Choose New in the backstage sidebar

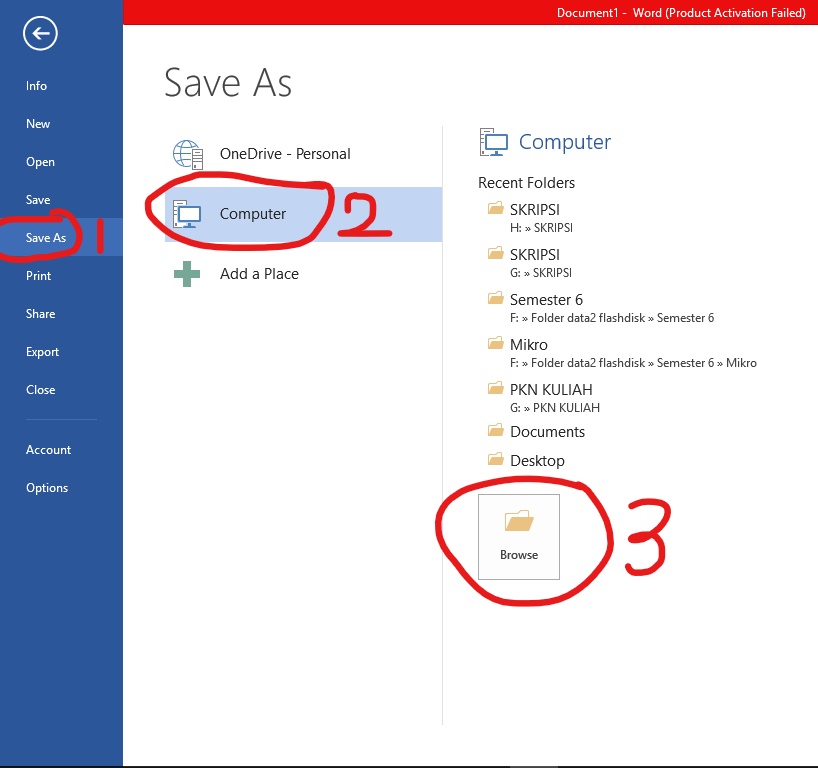point(38,124)
